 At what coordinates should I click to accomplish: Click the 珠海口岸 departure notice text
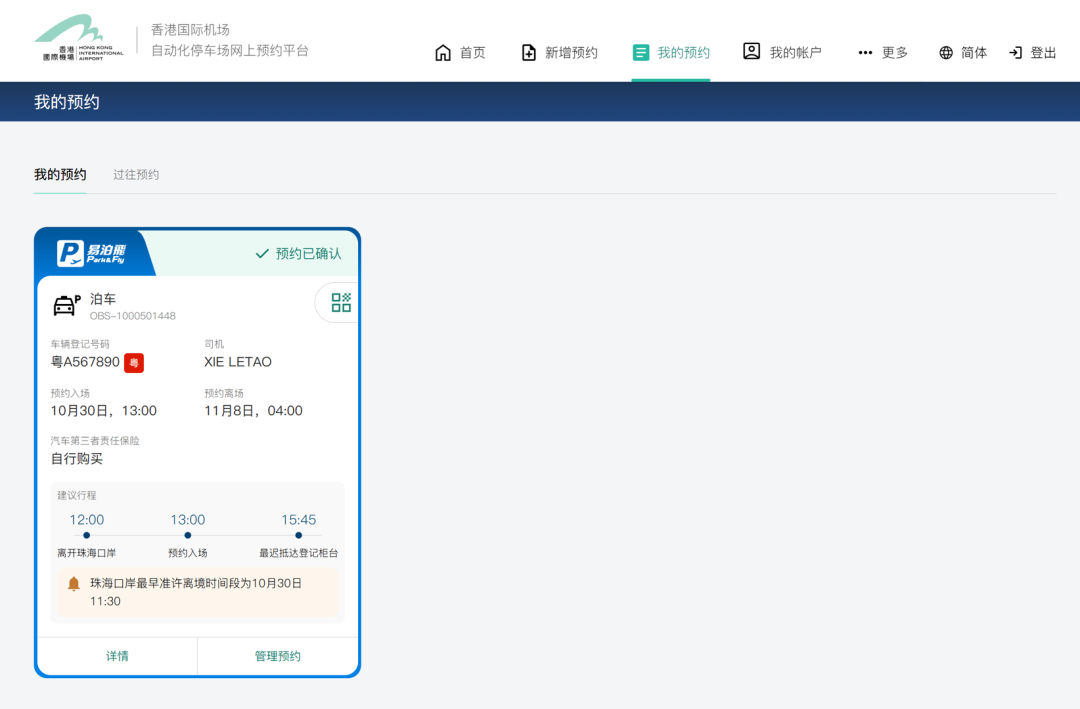(x=196, y=592)
